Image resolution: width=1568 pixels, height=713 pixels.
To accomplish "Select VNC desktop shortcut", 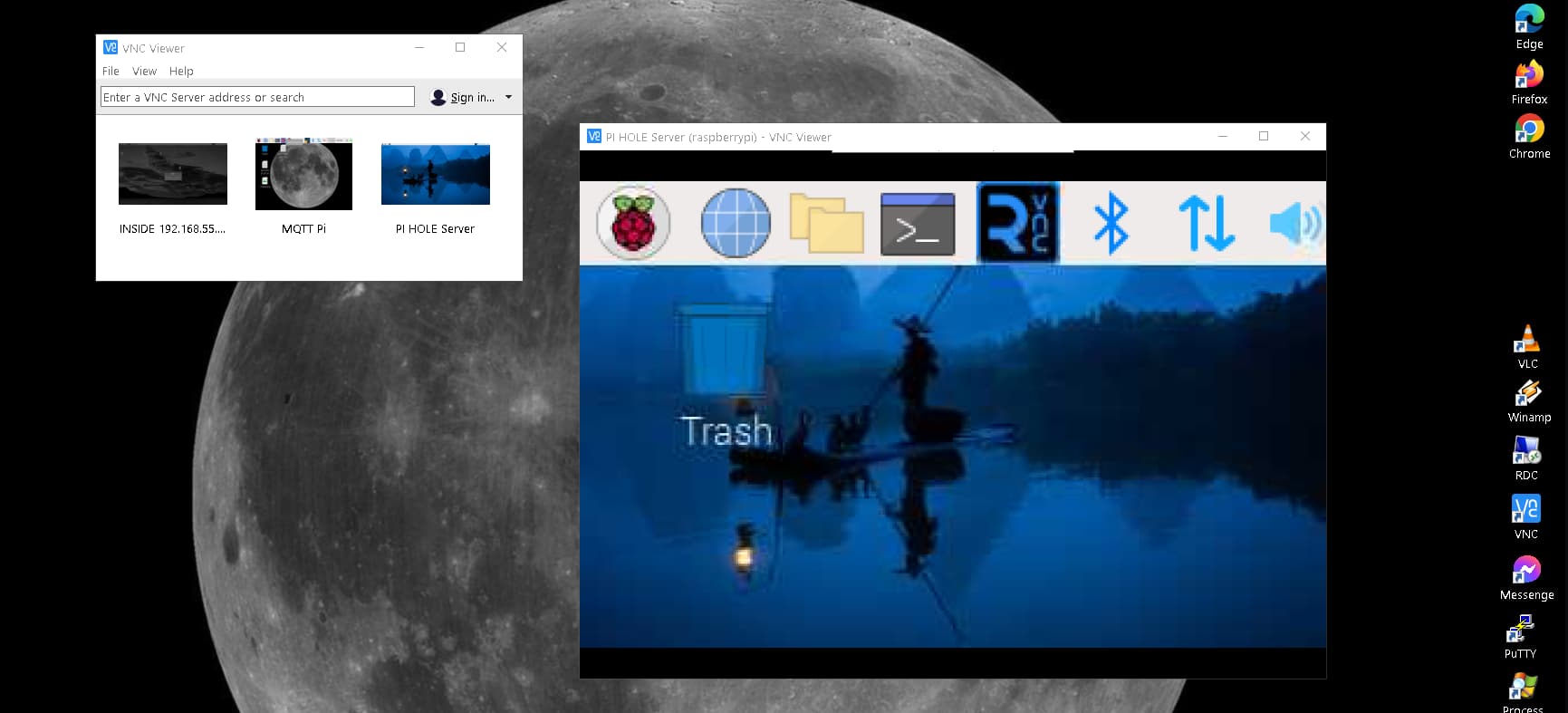I will click(x=1526, y=517).
